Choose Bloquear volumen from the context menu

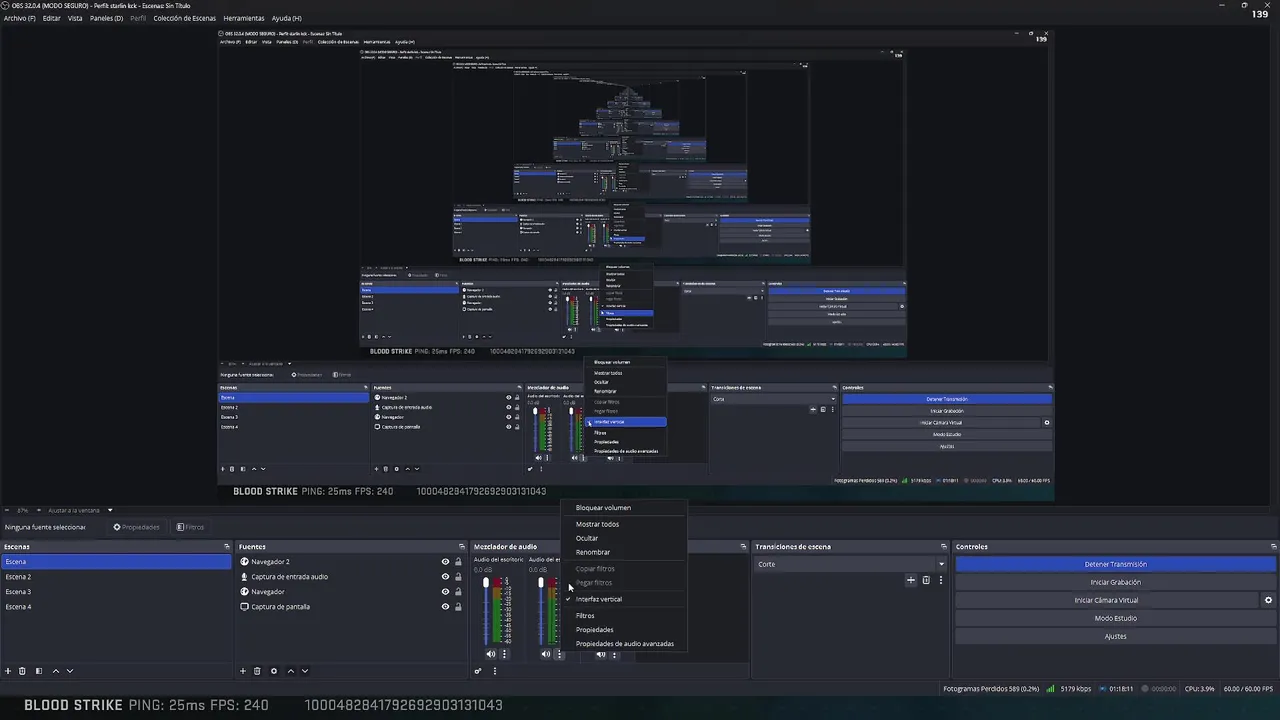click(625, 508)
